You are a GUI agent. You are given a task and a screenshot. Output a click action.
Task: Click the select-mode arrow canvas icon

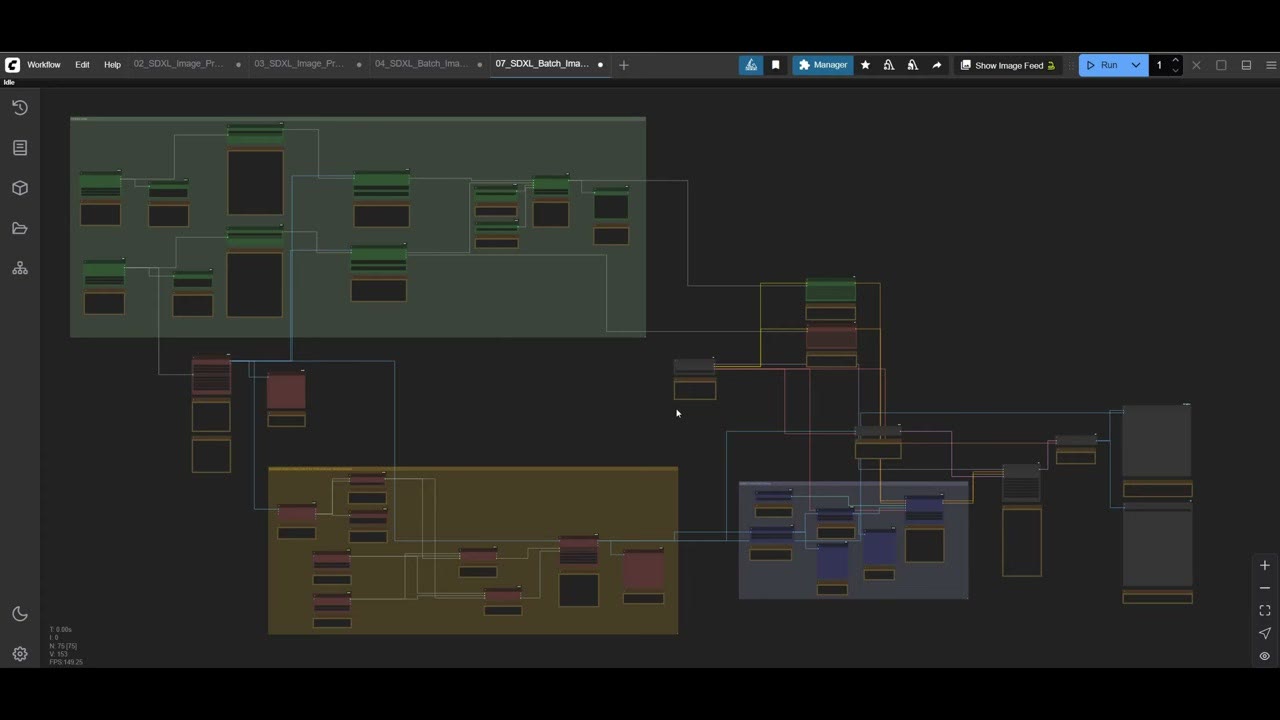pos(1265,633)
